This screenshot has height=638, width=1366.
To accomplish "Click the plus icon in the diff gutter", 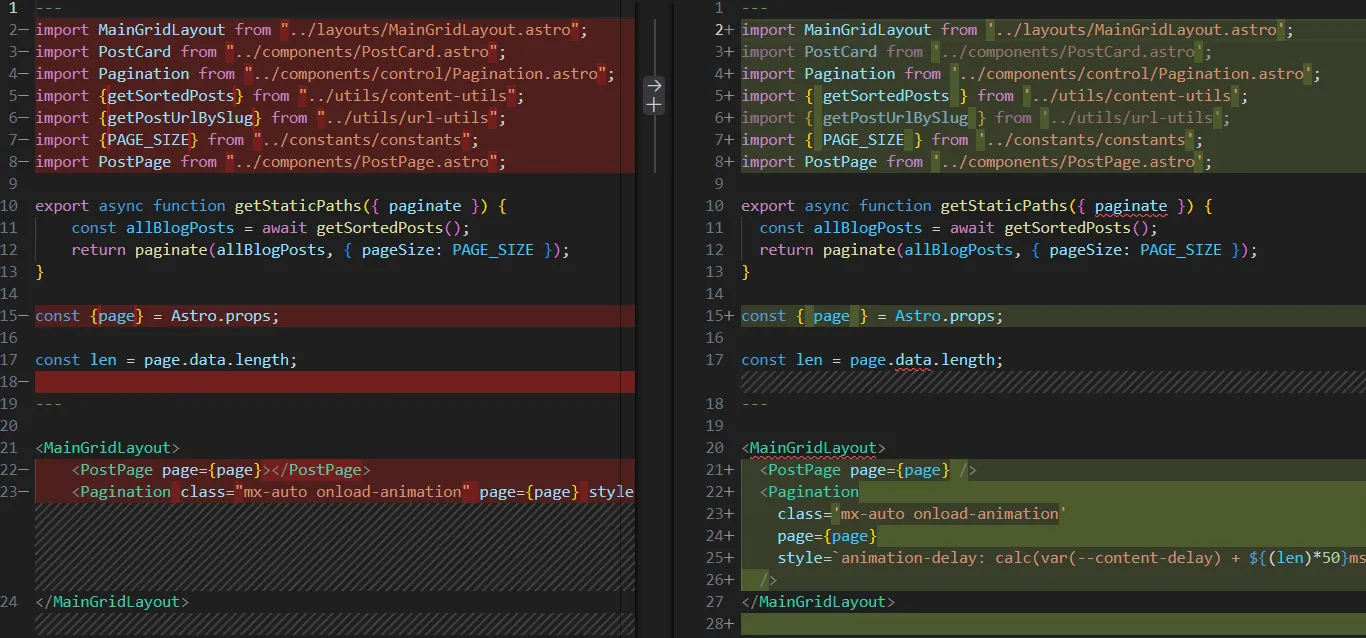I will pos(654,105).
